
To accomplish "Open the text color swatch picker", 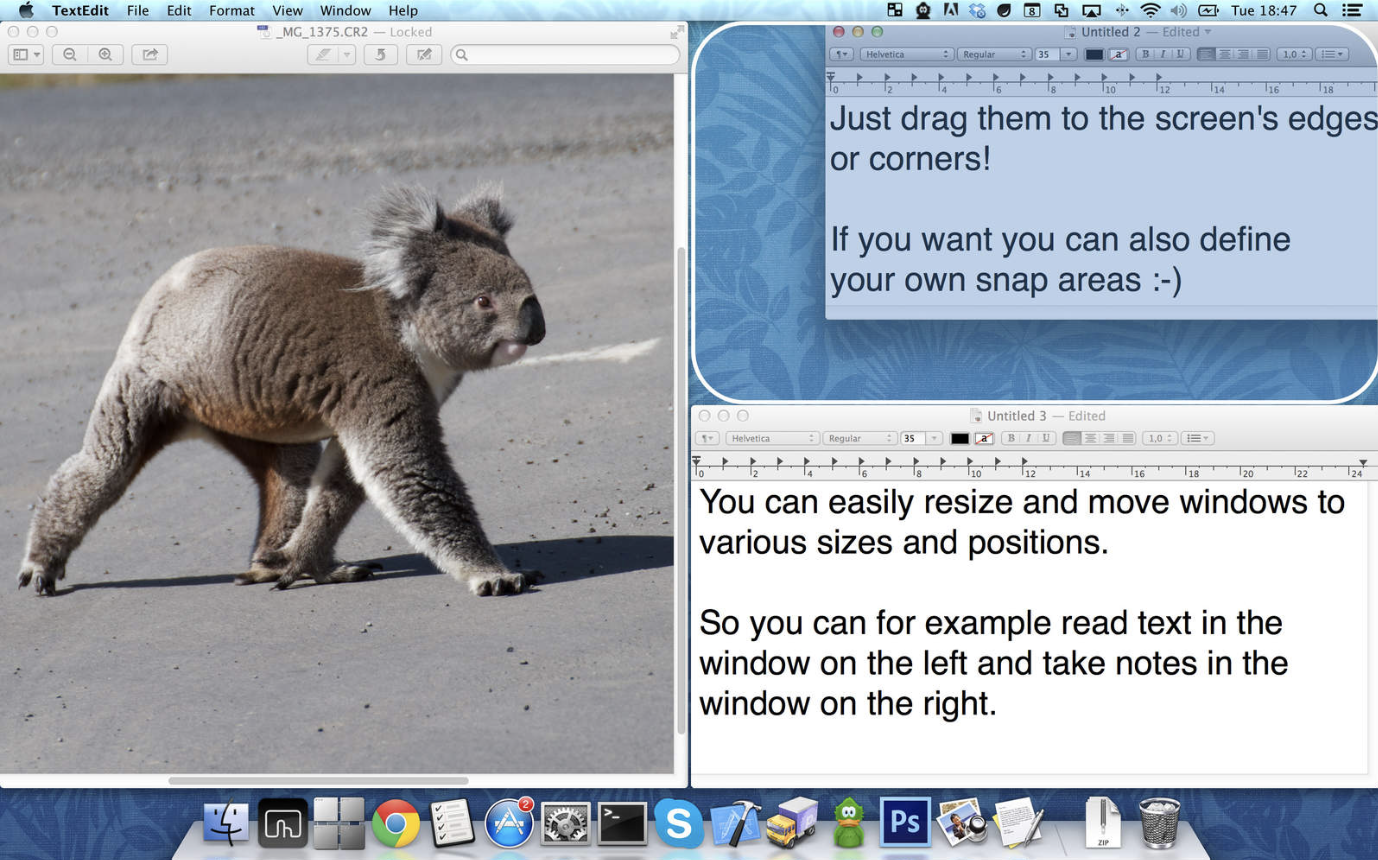I will pos(962,438).
